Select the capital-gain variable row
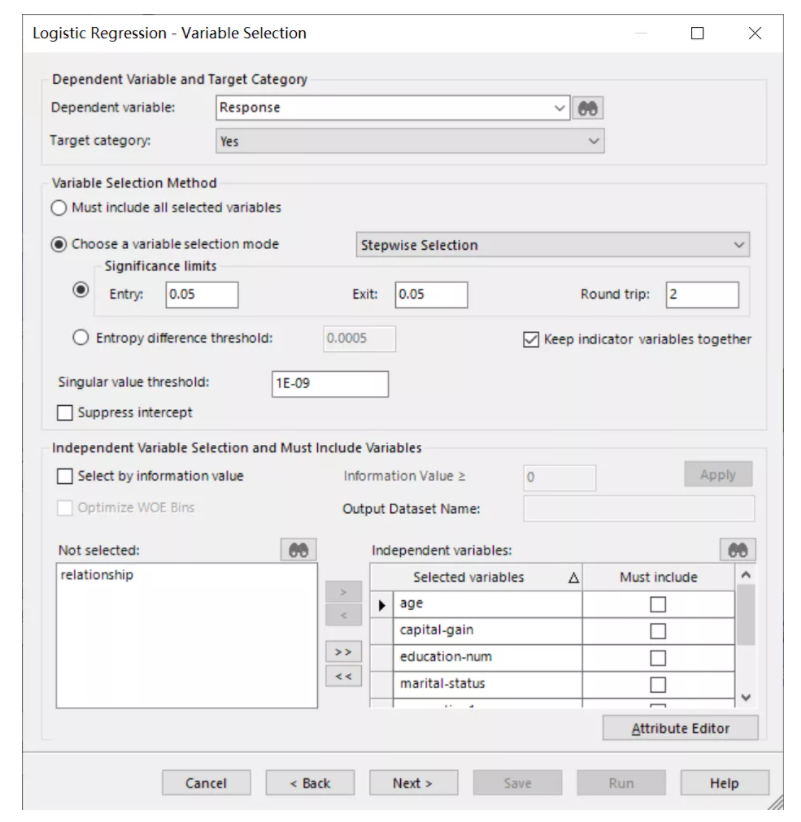The height and width of the screenshot is (822, 801). tap(488, 631)
